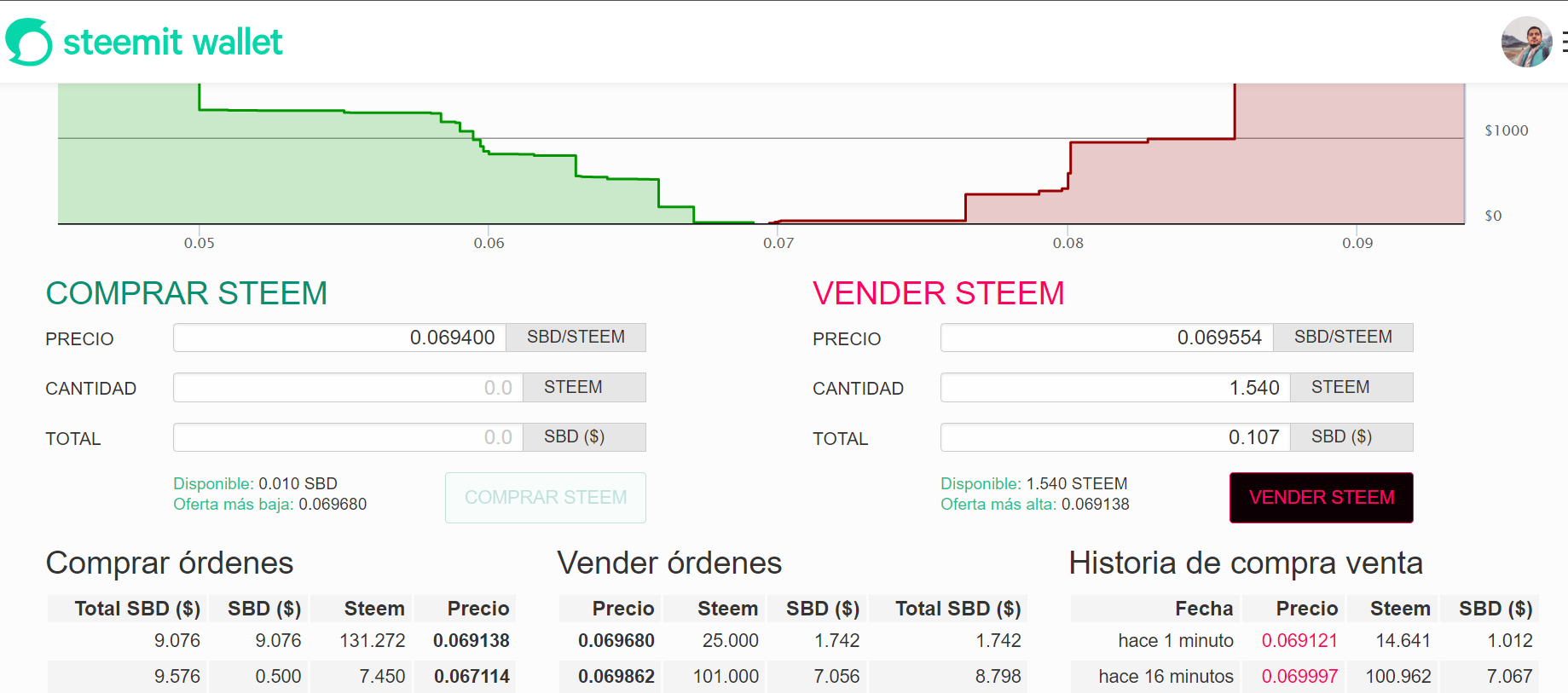Viewport: 1568px width, 693px height.
Task: Click 'hace 1 minuto' history entry
Action: point(1176,641)
